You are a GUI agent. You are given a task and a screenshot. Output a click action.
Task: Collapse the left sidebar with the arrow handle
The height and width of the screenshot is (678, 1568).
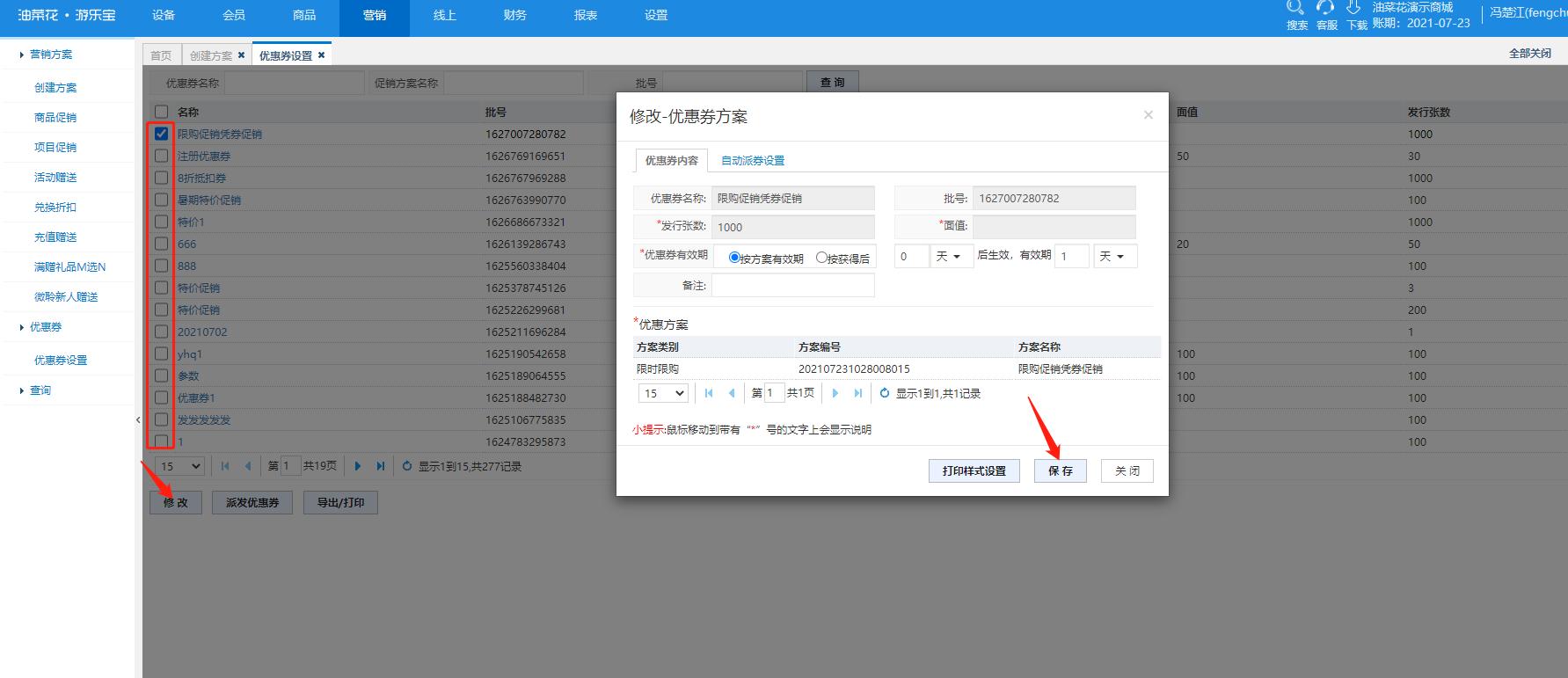[138, 419]
